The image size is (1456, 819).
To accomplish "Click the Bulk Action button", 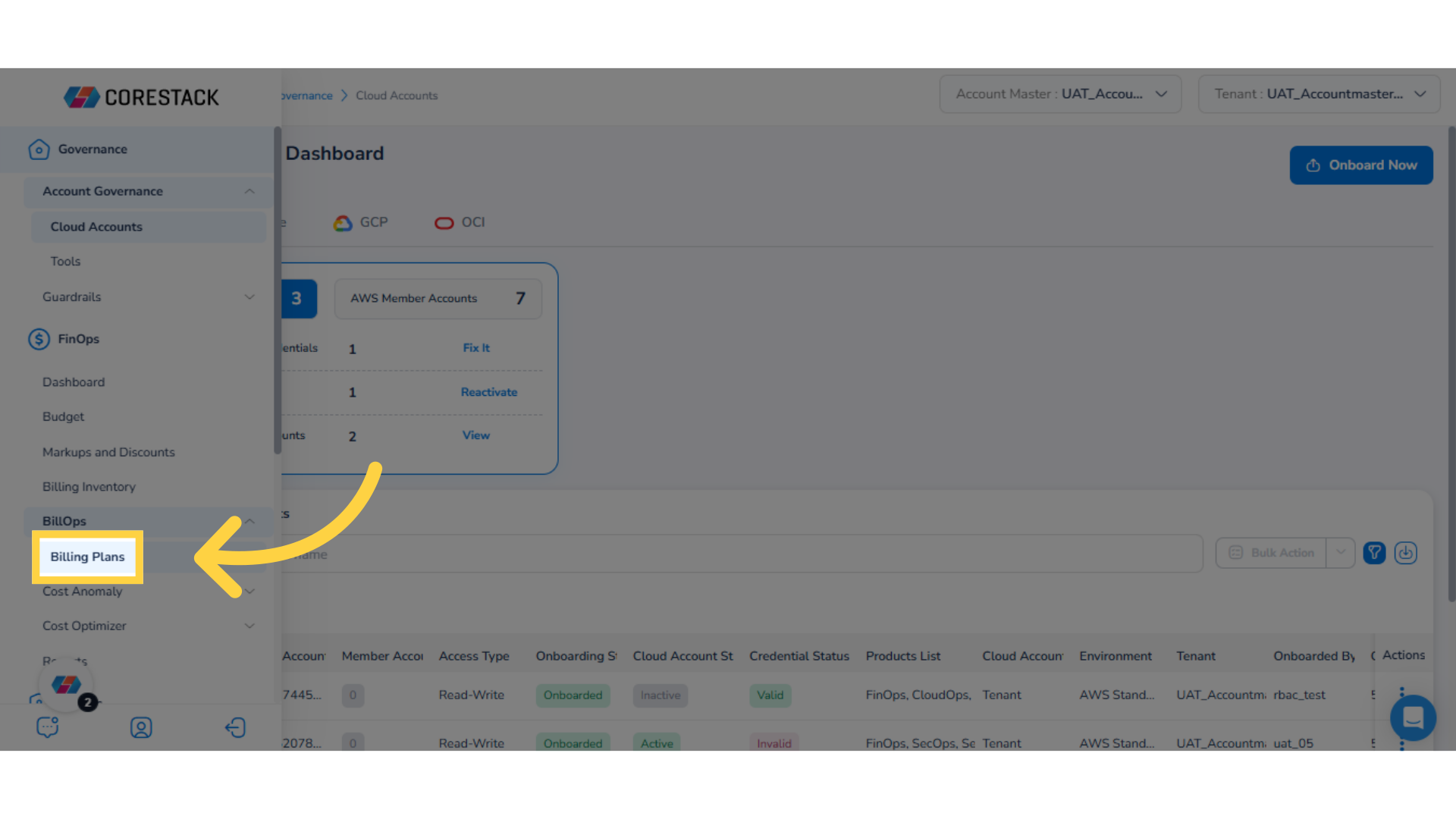I will pos(1271,553).
